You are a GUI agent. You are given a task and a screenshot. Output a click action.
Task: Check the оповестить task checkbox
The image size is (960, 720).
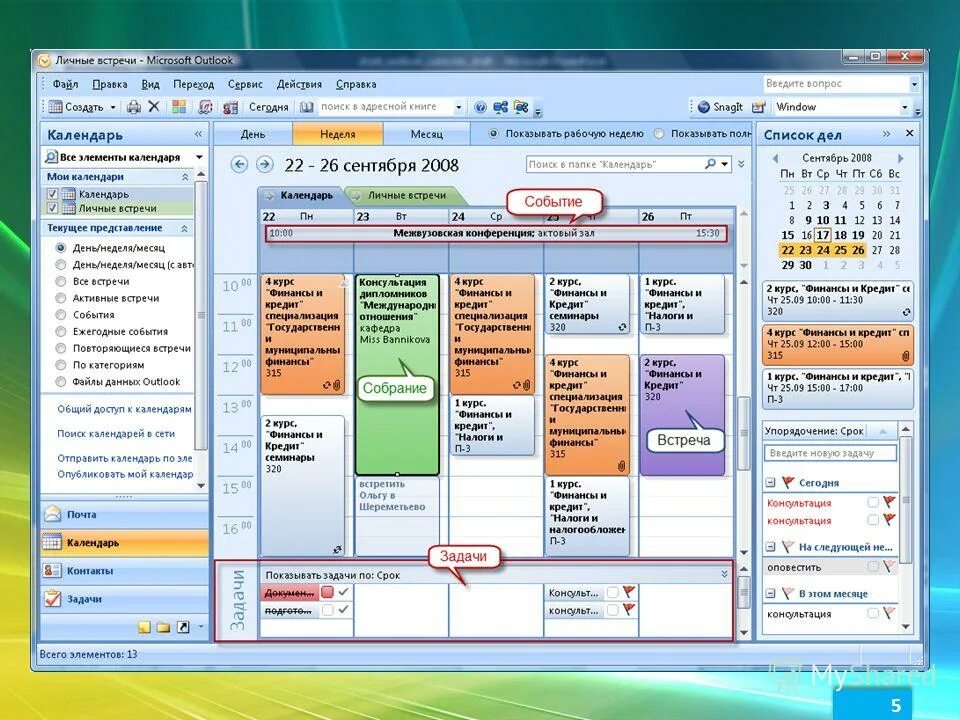(x=873, y=567)
